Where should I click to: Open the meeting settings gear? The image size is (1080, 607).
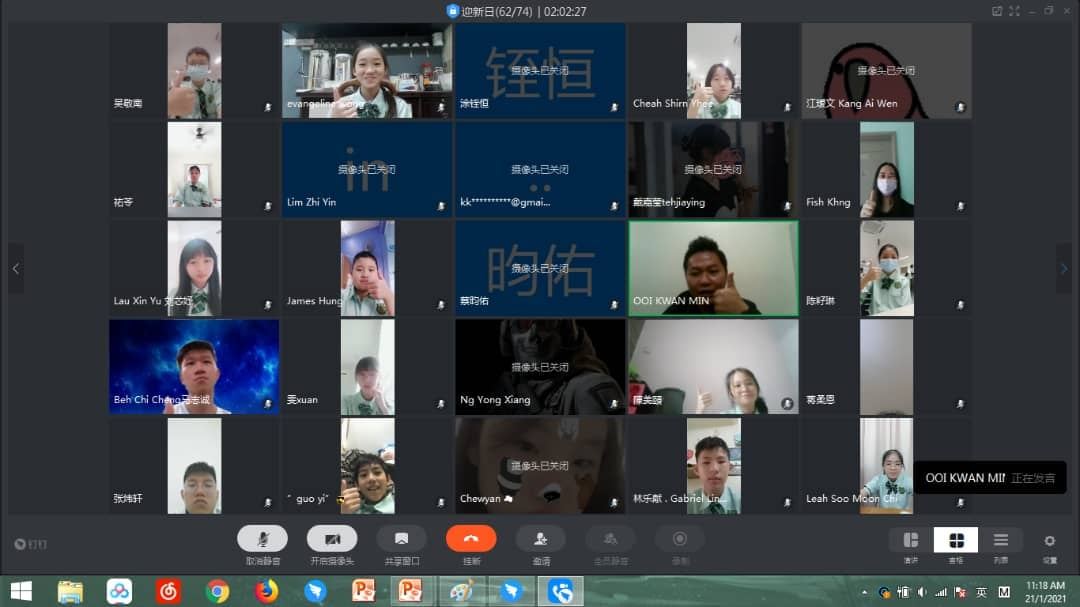1049,541
